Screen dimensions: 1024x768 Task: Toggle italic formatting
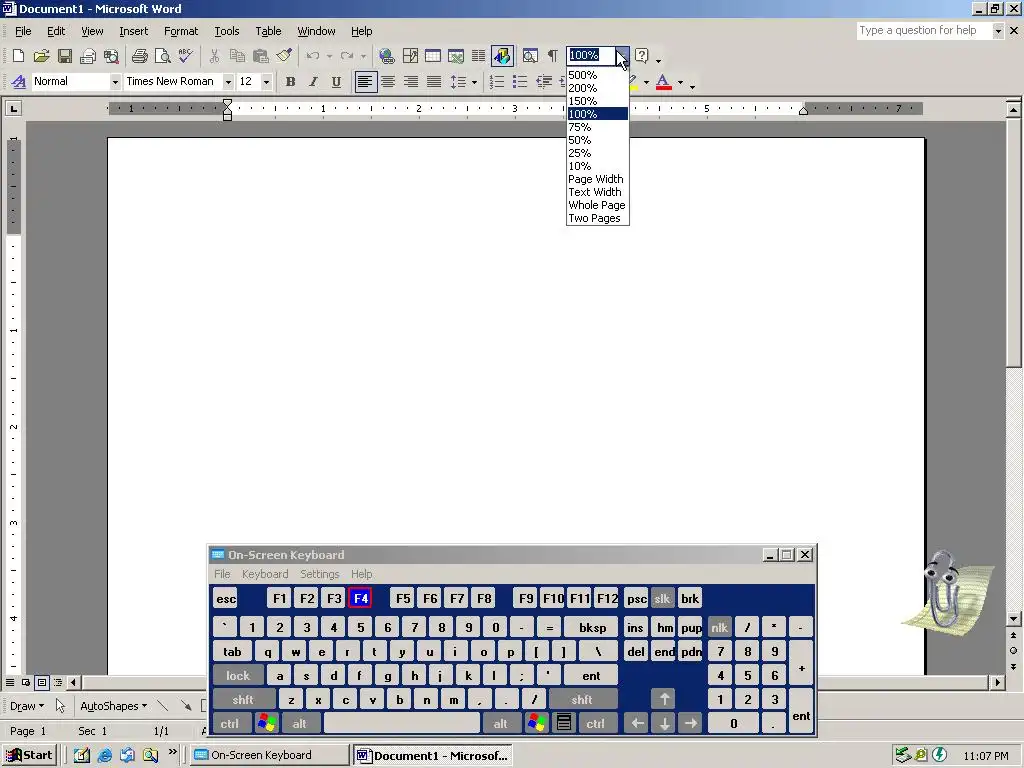tap(313, 82)
